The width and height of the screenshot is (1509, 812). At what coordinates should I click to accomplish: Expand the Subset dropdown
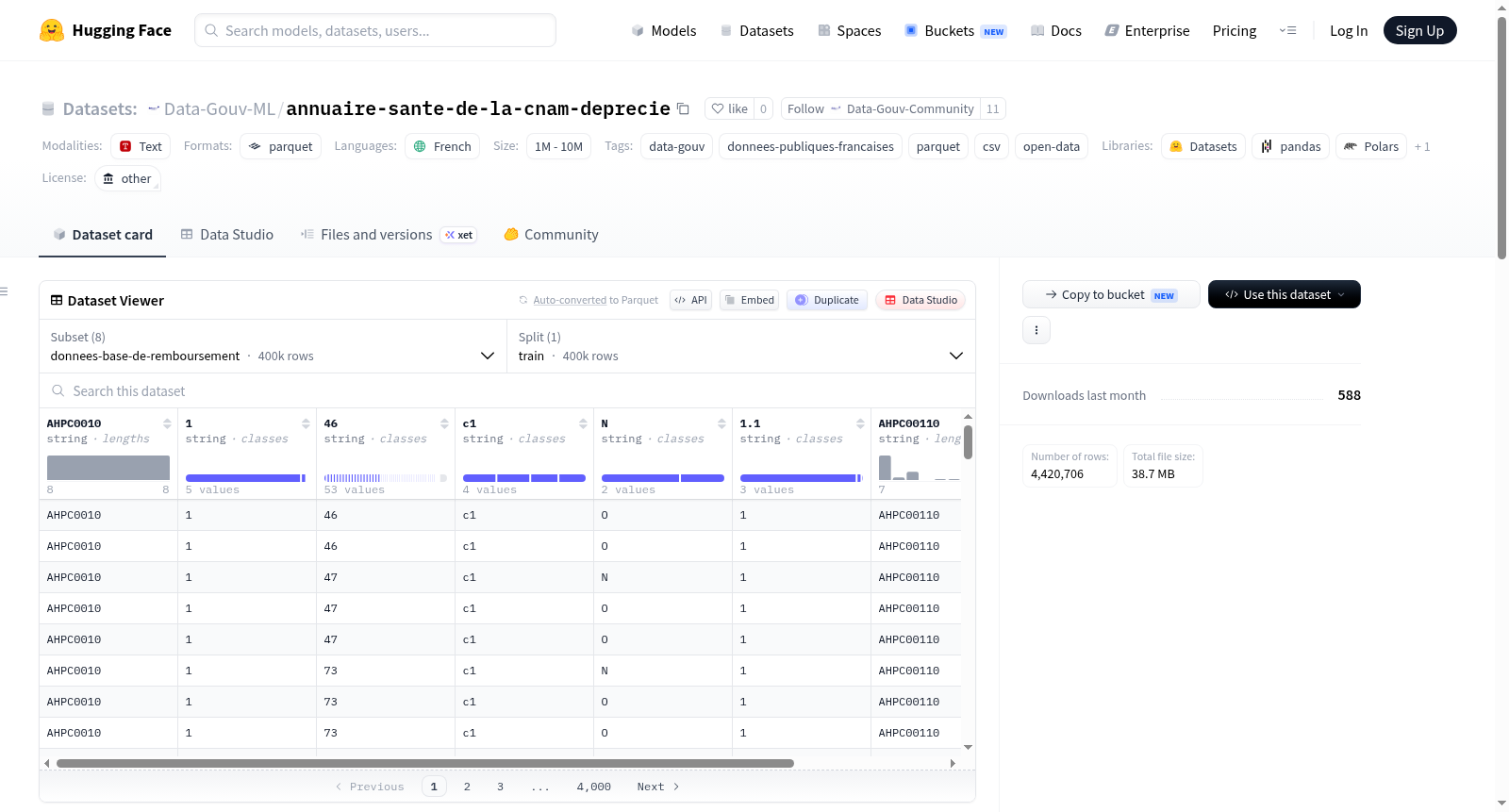pos(273,346)
